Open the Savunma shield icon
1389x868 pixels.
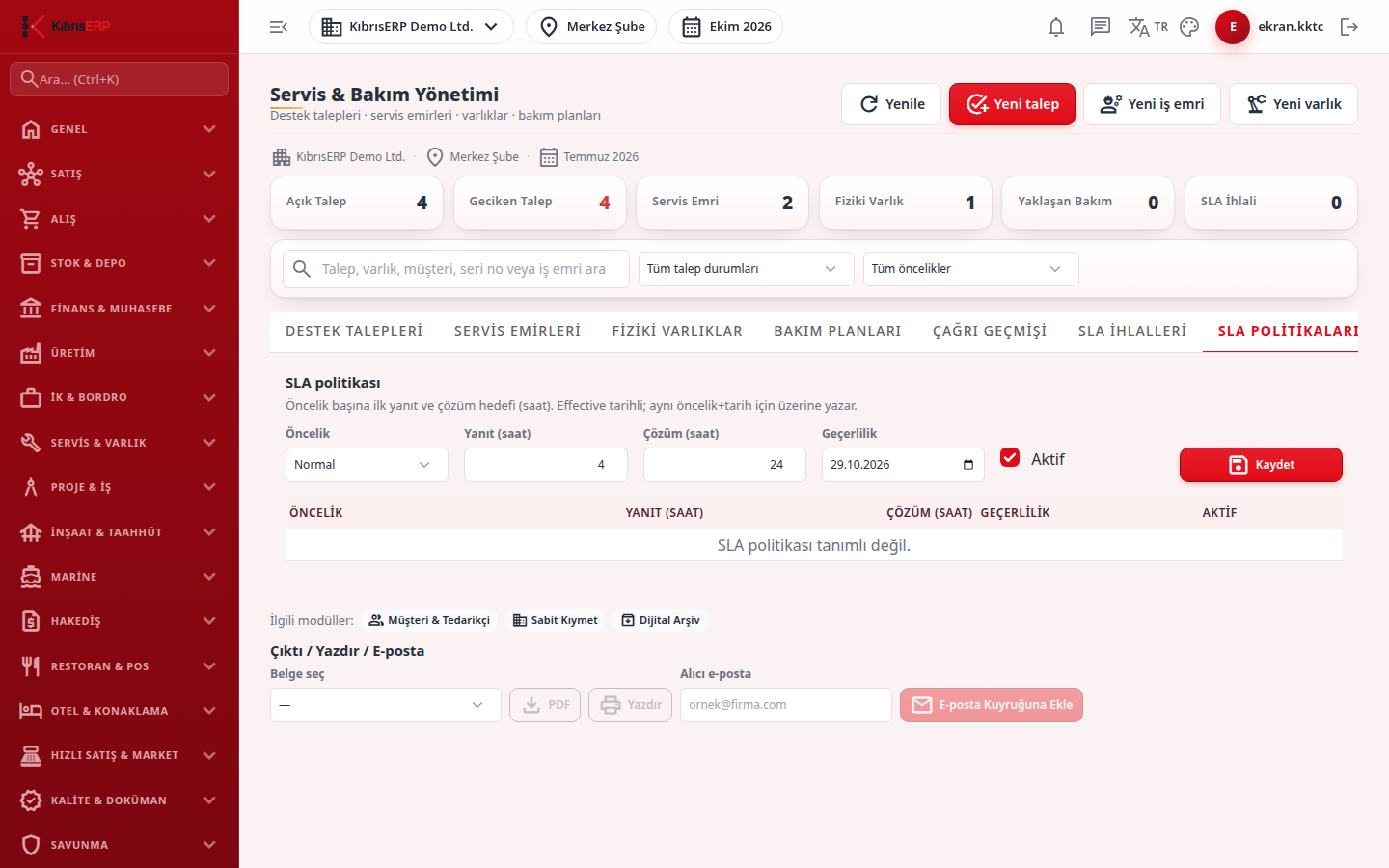click(x=31, y=845)
